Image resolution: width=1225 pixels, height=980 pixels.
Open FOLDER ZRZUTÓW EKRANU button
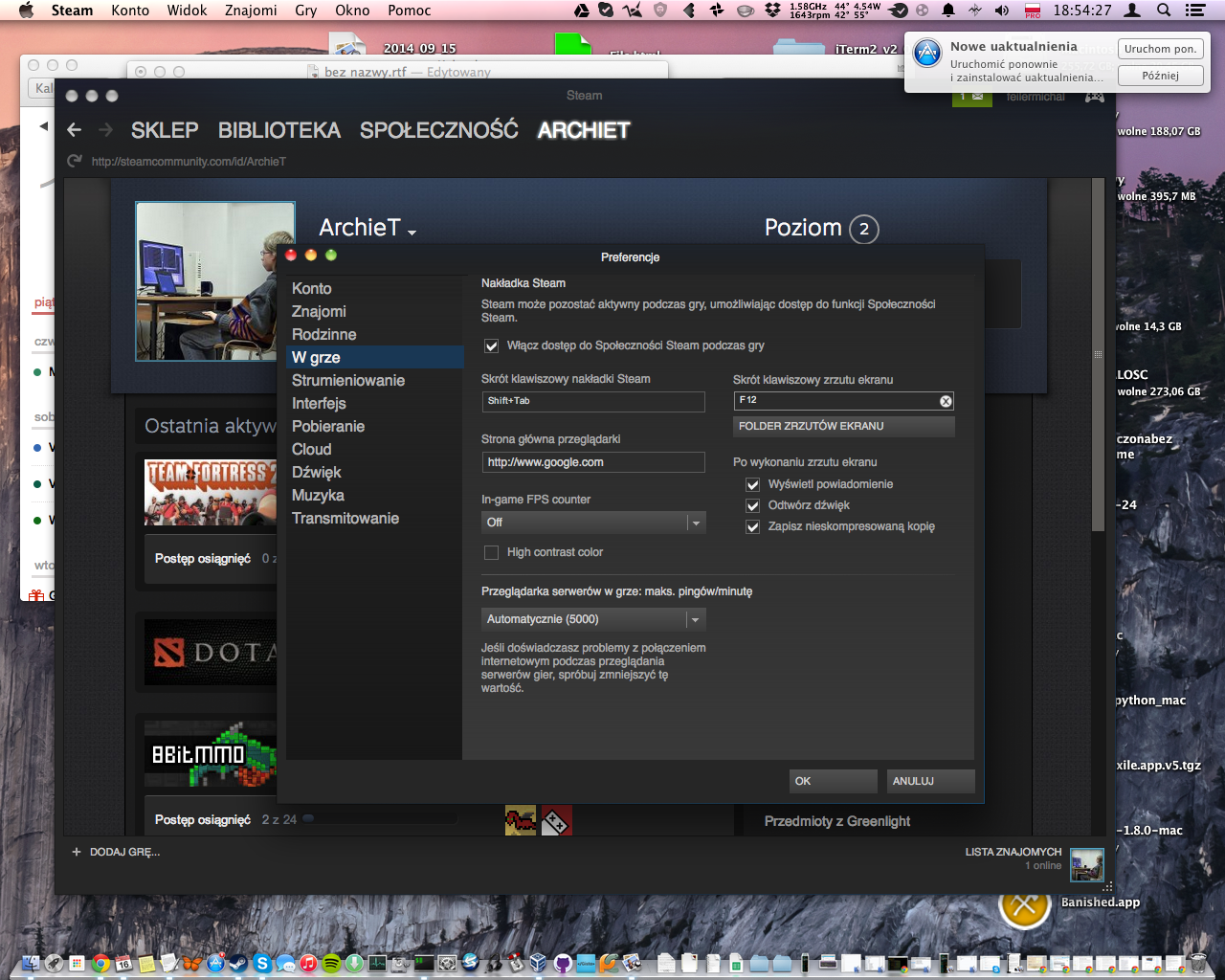click(x=844, y=426)
